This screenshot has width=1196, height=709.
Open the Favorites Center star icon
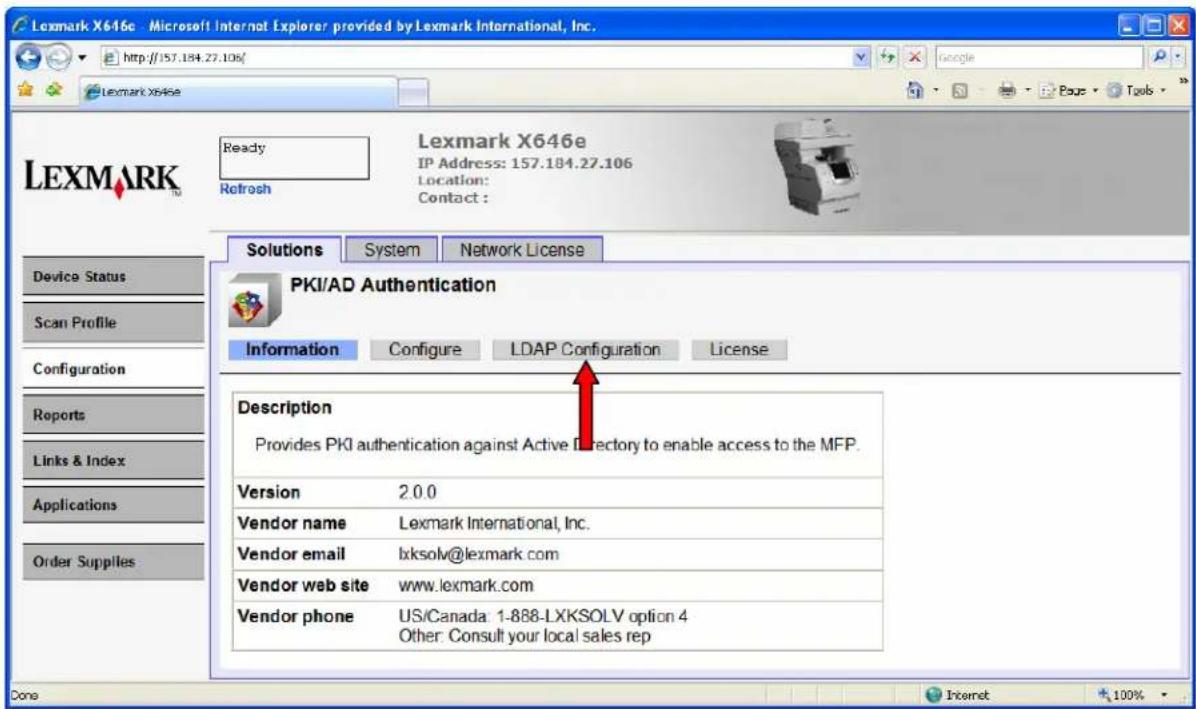(x=25, y=90)
